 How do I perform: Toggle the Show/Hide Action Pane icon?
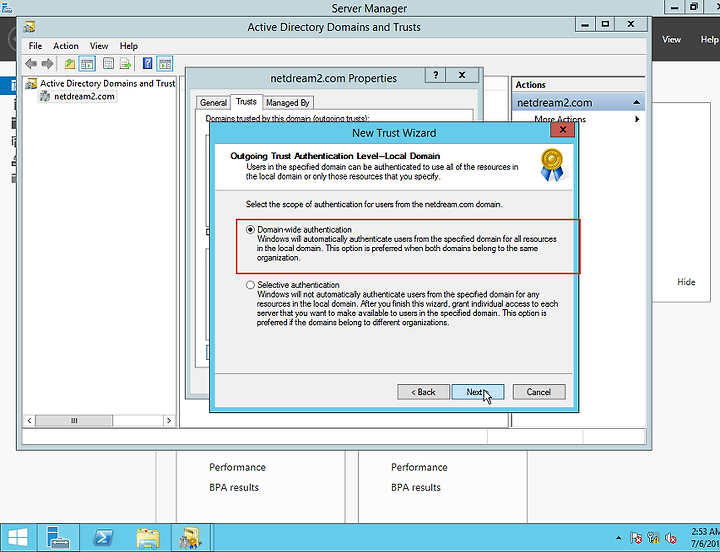pyautogui.click(x=165, y=64)
